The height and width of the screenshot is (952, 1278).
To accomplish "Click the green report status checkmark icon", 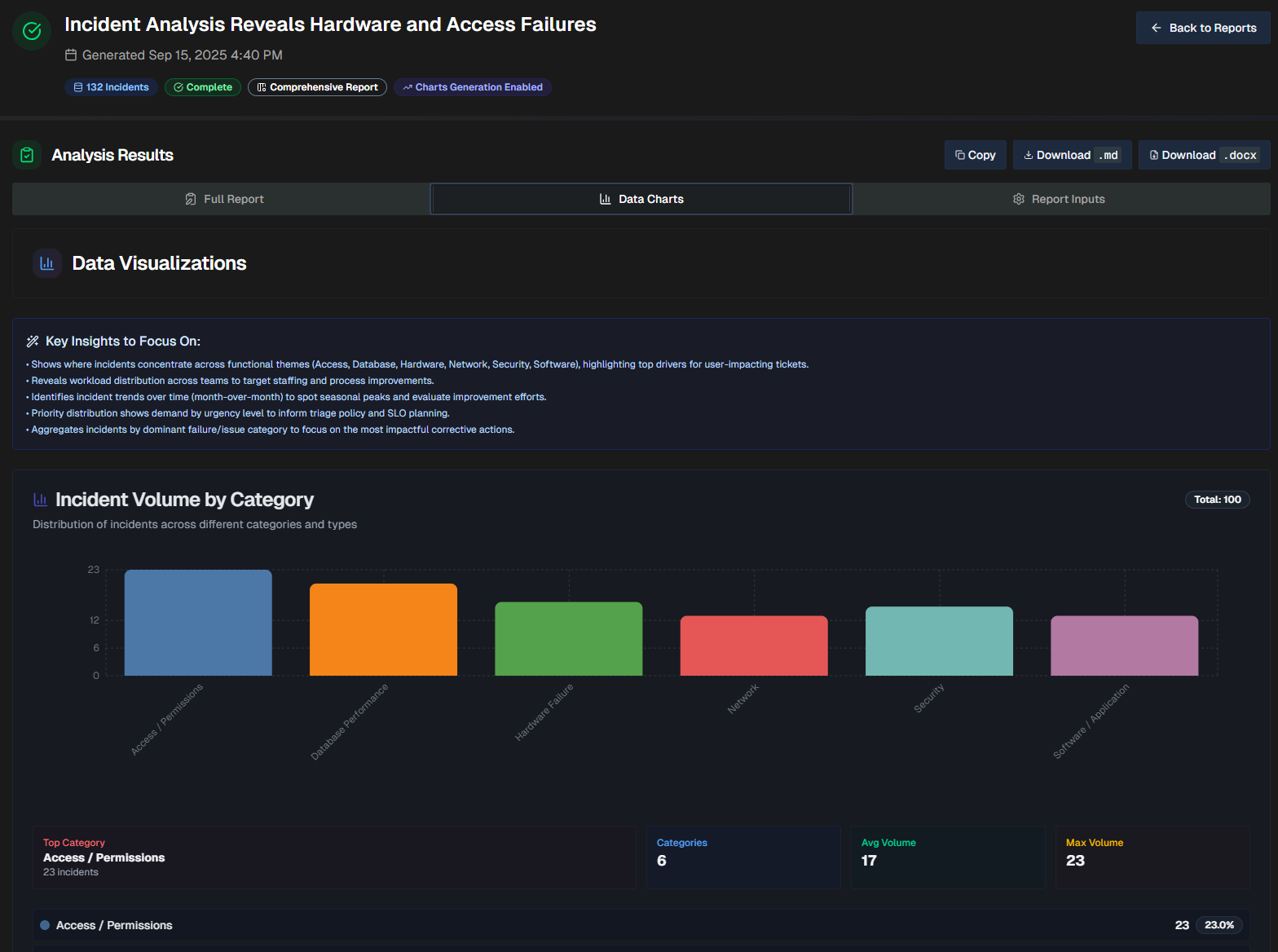I will point(32,31).
